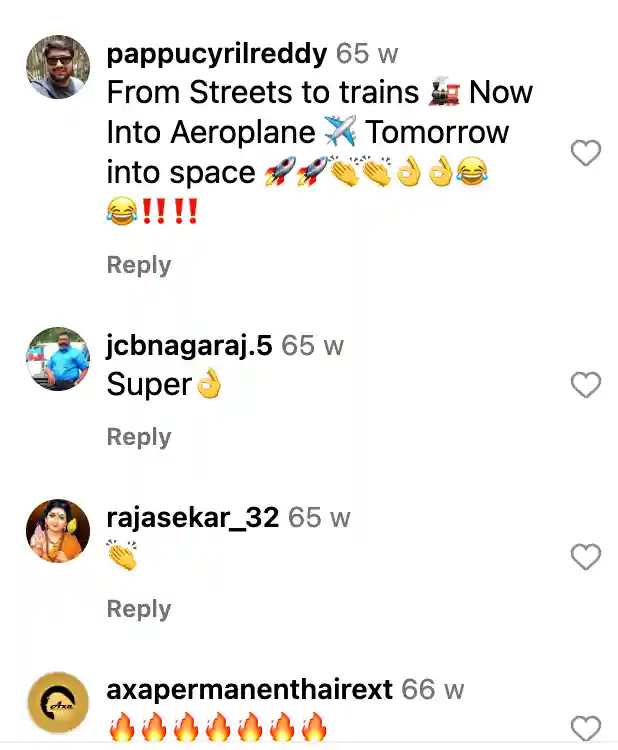Tap heart next to rajasekar_32's clap comment

click(585, 557)
